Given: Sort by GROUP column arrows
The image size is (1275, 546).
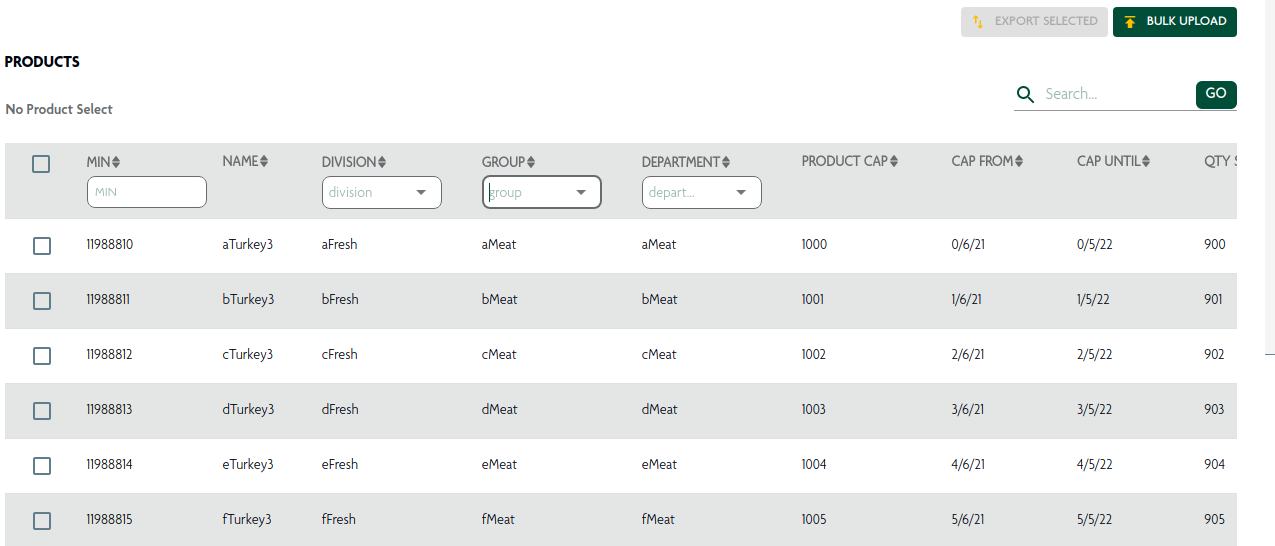Looking at the screenshot, I should tap(531, 162).
